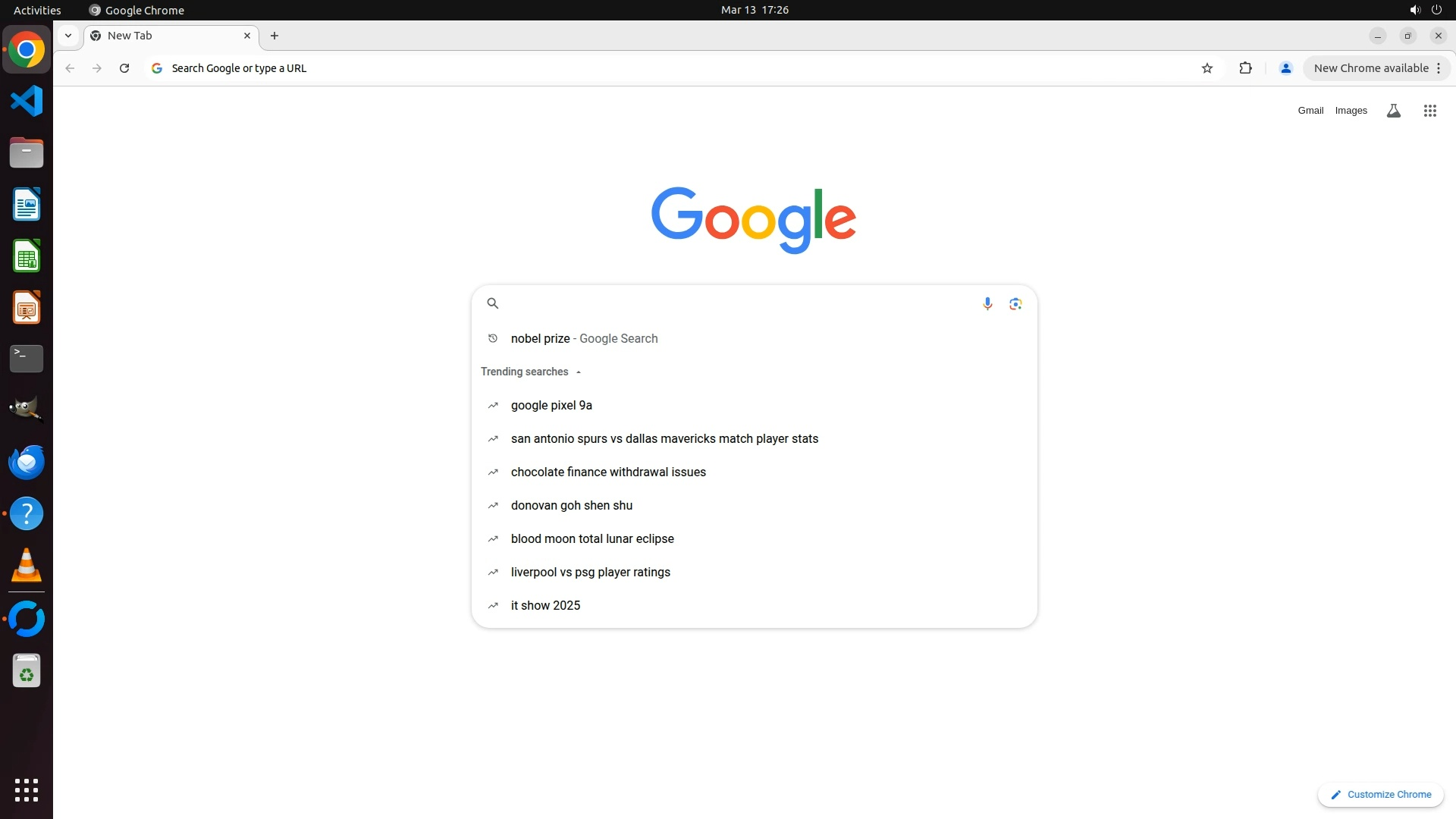Start voice search with microphone icon
The height and width of the screenshot is (819, 1456).
[987, 303]
